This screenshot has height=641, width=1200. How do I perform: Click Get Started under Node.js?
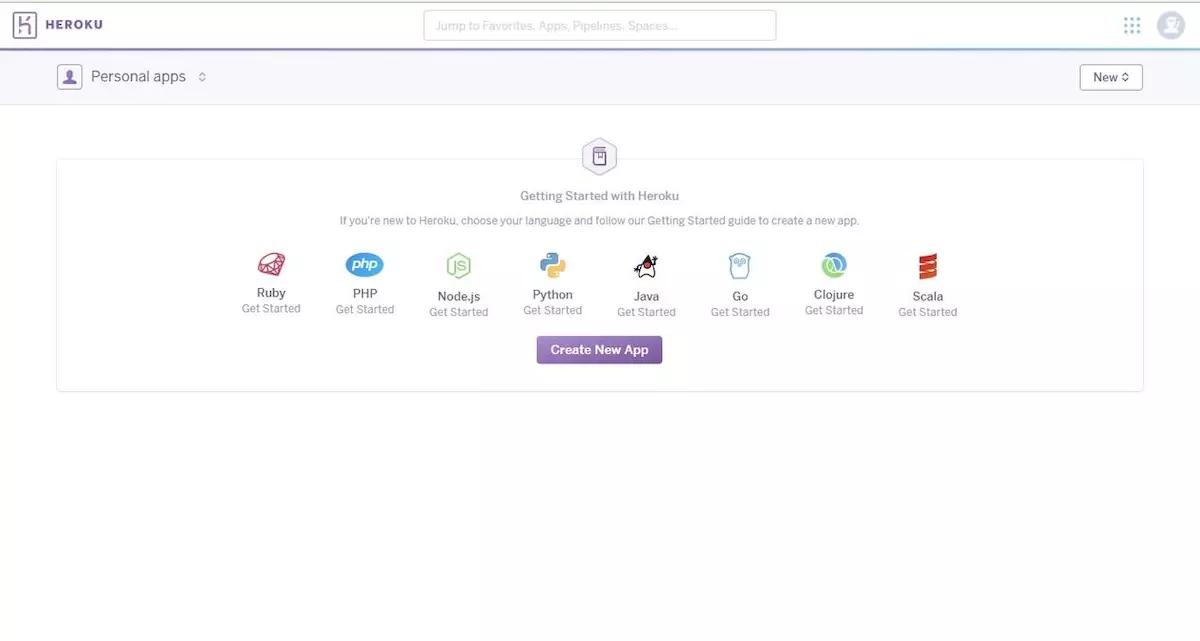459,312
